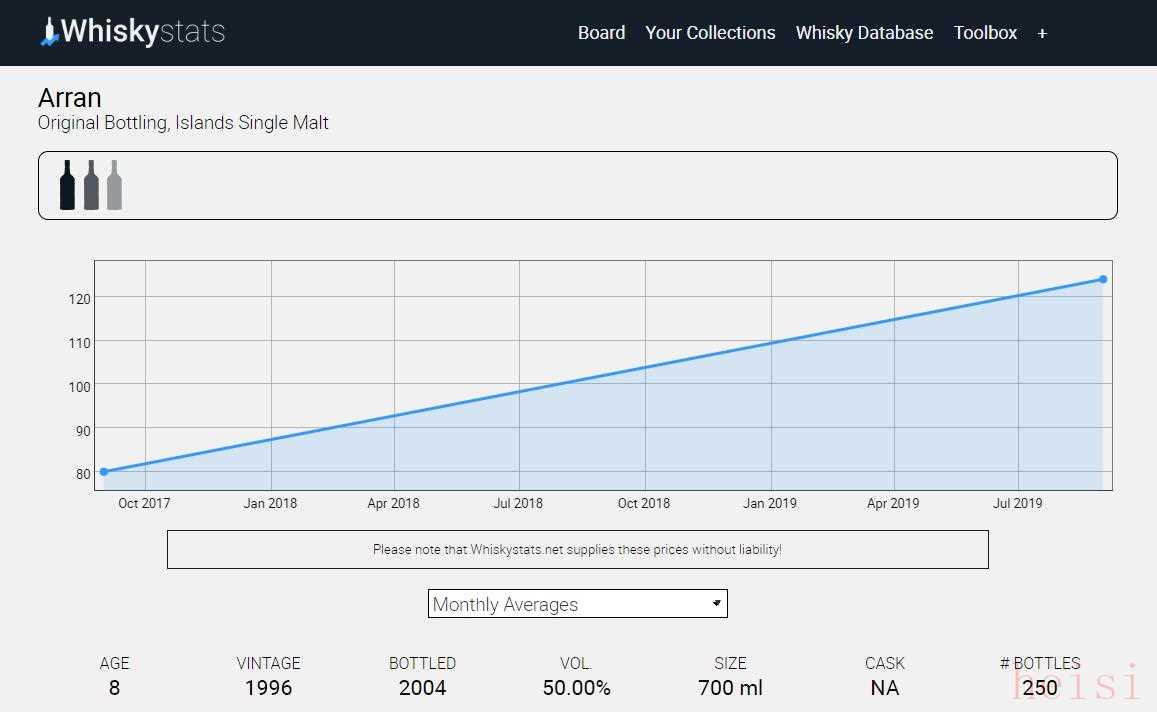Go to Your Collections
Image resolution: width=1157 pixels, height=712 pixels.
pyautogui.click(x=710, y=33)
